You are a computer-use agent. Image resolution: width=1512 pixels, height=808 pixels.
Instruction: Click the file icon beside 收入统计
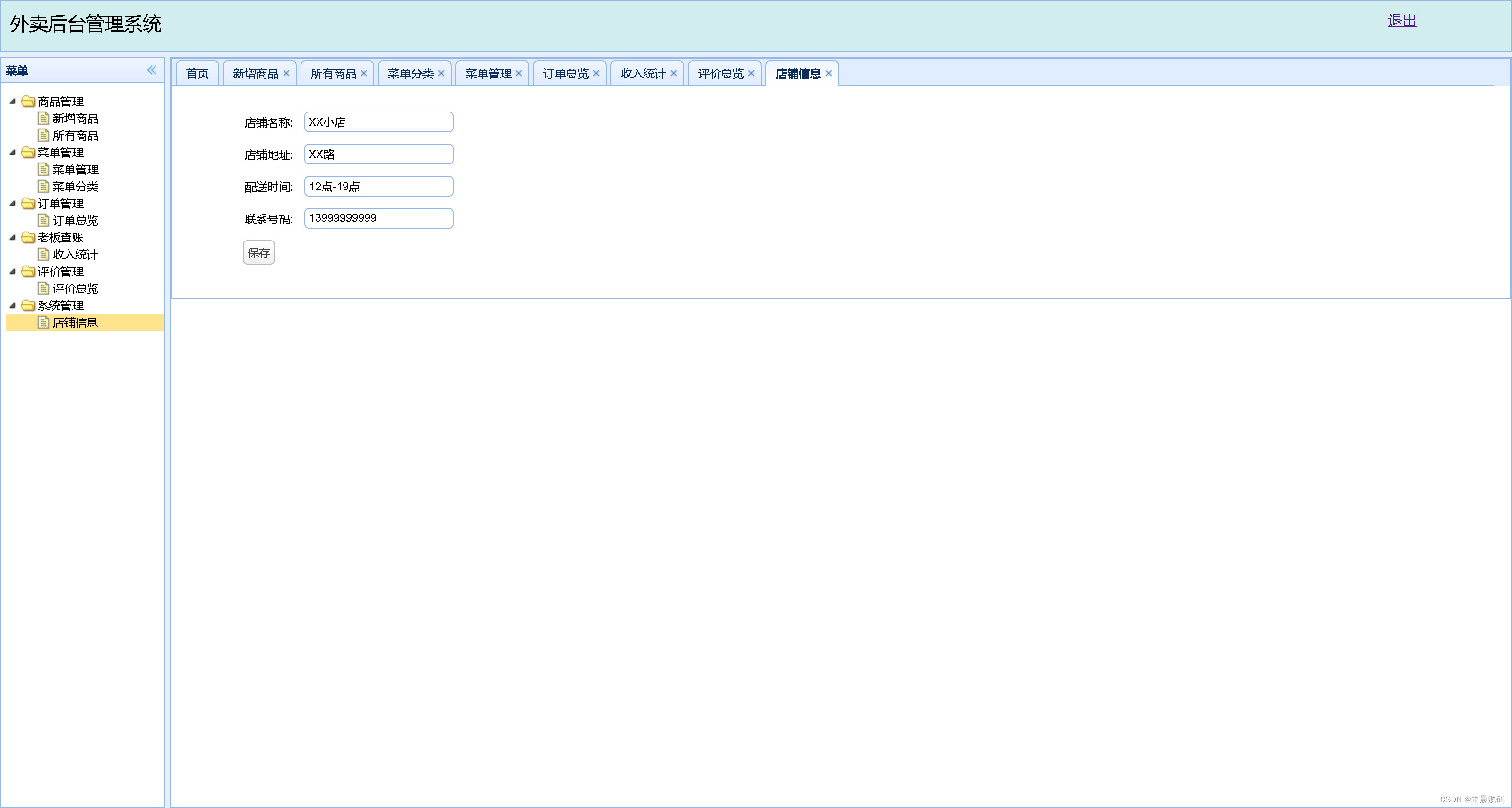pyautogui.click(x=43, y=255)
